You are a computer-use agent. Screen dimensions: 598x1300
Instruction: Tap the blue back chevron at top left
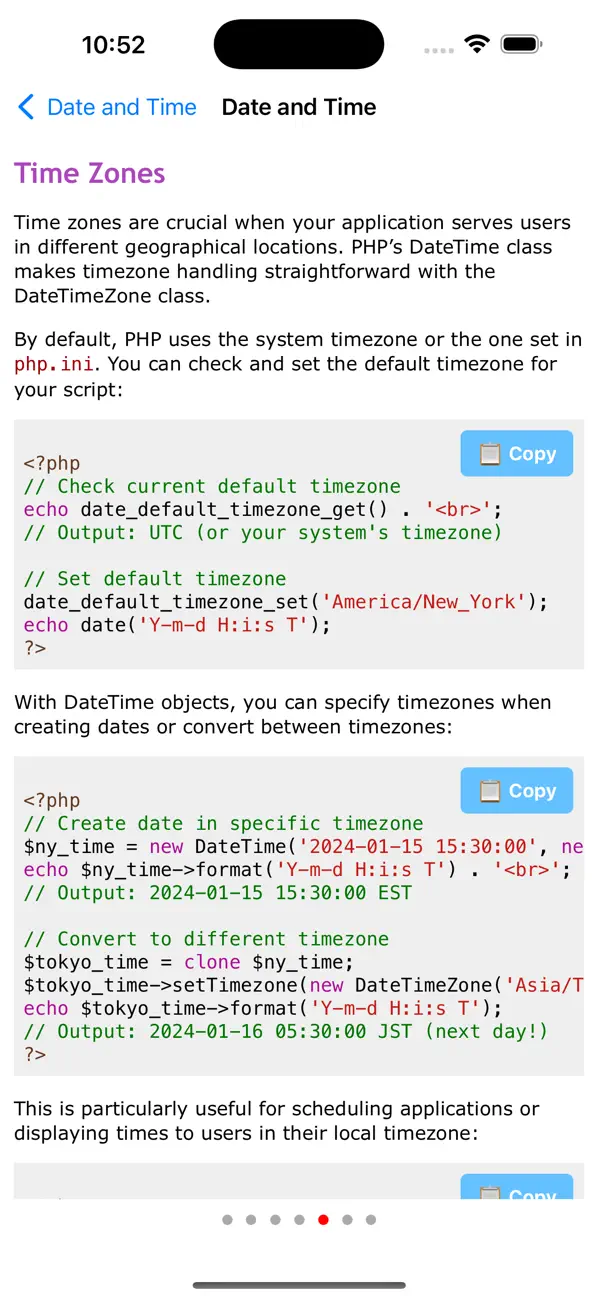pyautogui.click(x=26, y=107)
